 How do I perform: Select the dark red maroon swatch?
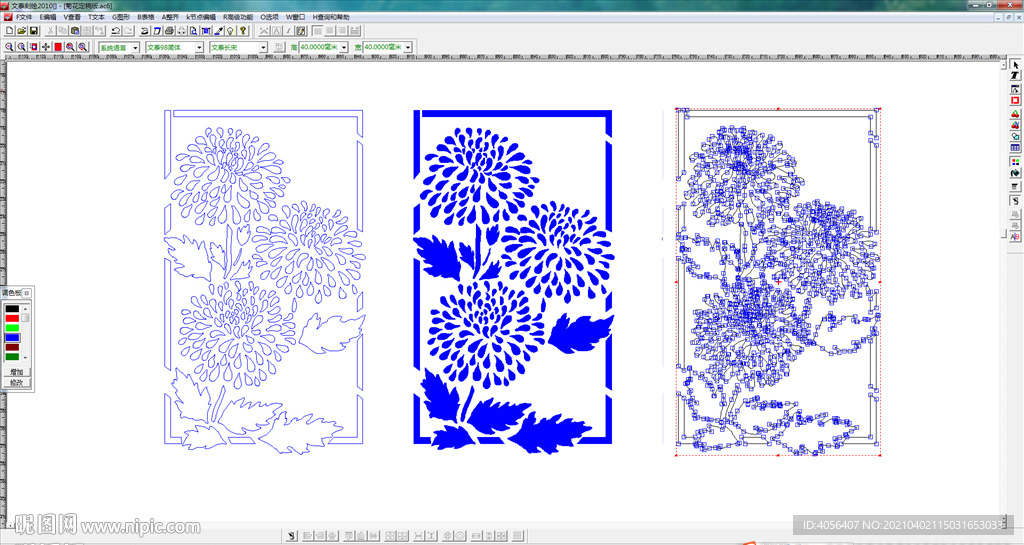[12, 347]
